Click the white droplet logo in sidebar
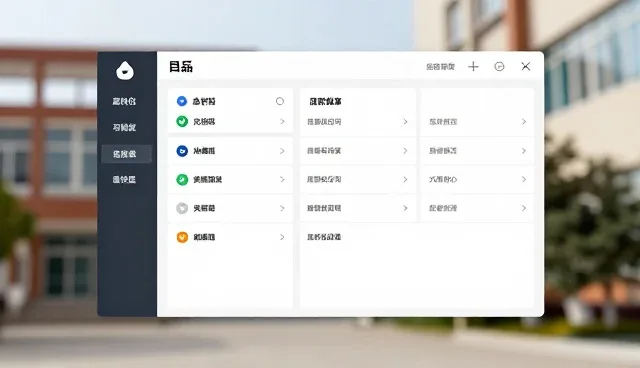640x368 pixels. pos(125,70)
